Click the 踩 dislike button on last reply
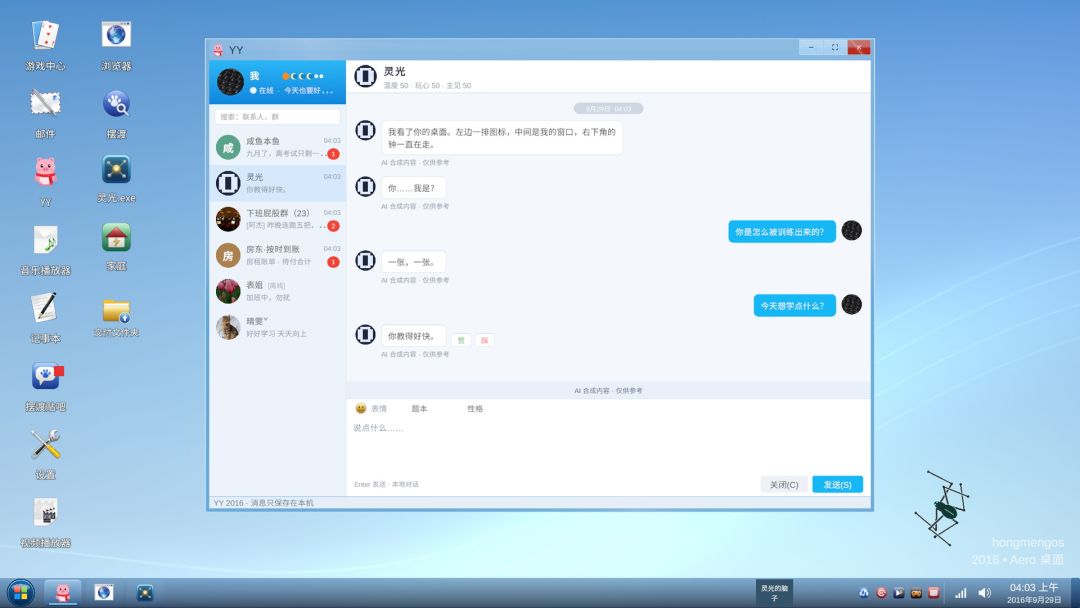Viewport: 1080px width, 608px height. click(x=484, y=340)
